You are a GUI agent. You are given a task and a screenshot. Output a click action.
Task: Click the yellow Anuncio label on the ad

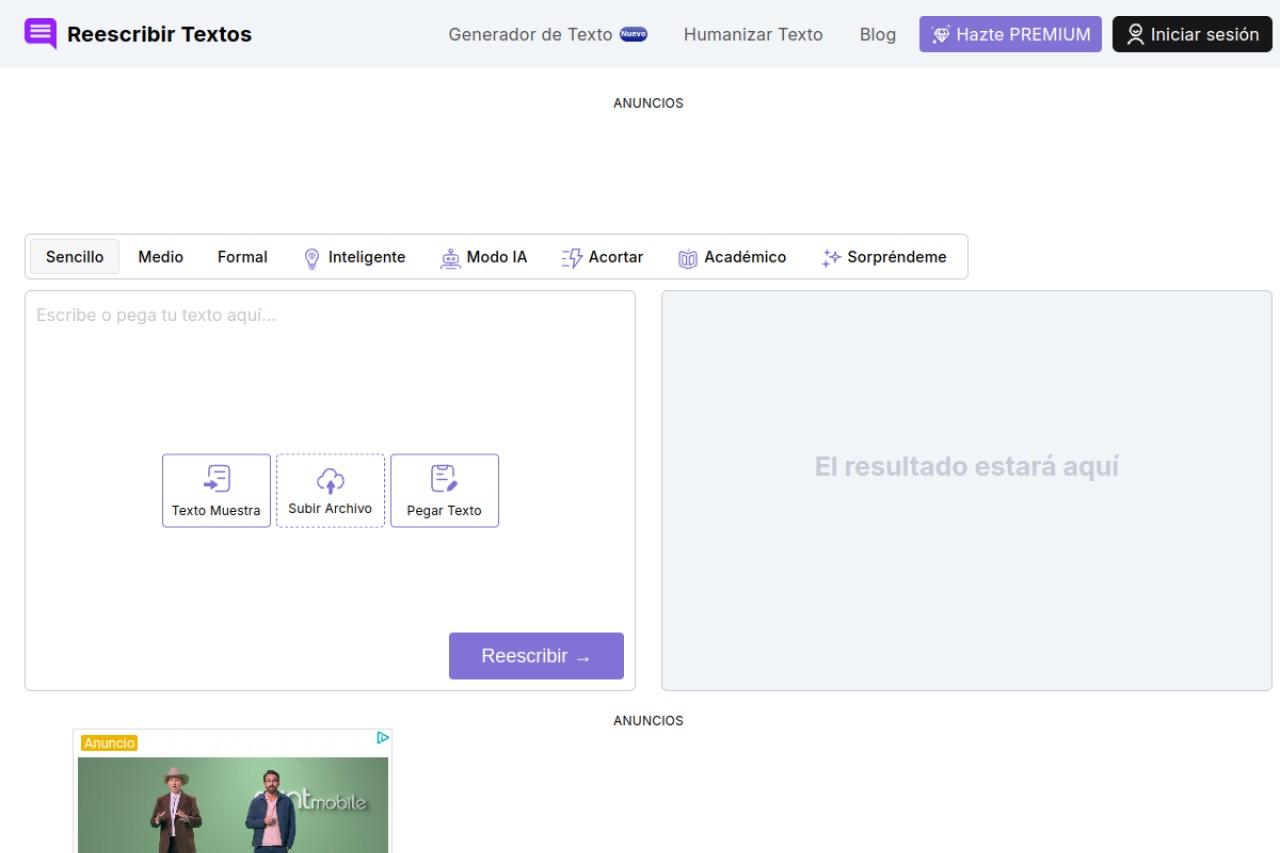pos(110,743)
